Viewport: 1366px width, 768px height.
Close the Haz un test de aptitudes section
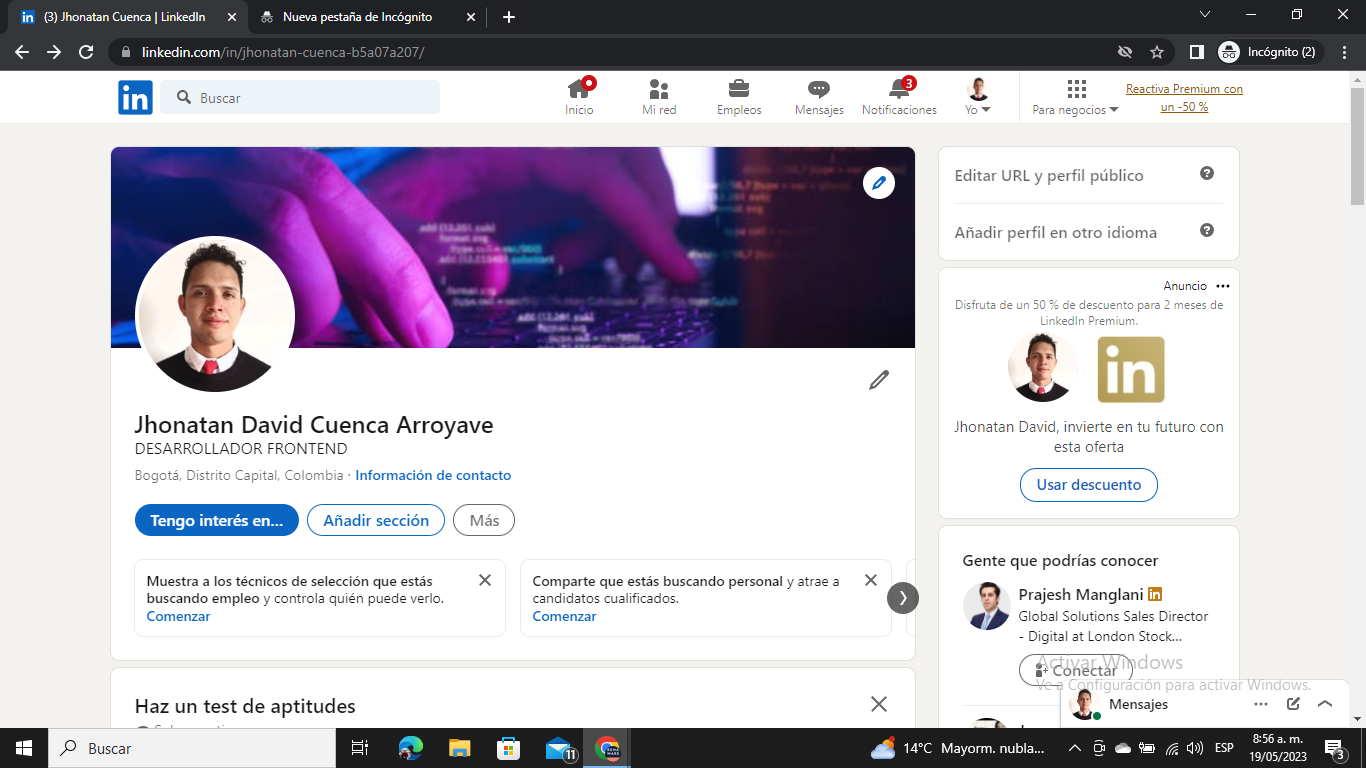click(x=879, y=704)
